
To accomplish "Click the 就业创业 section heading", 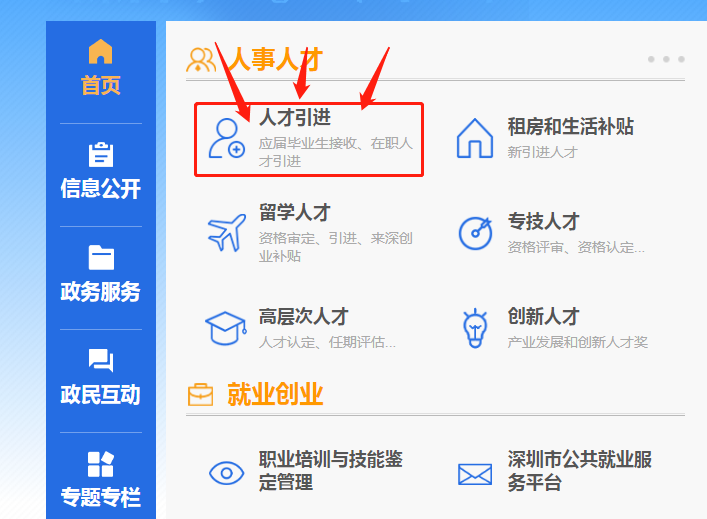I will (275, 394).
